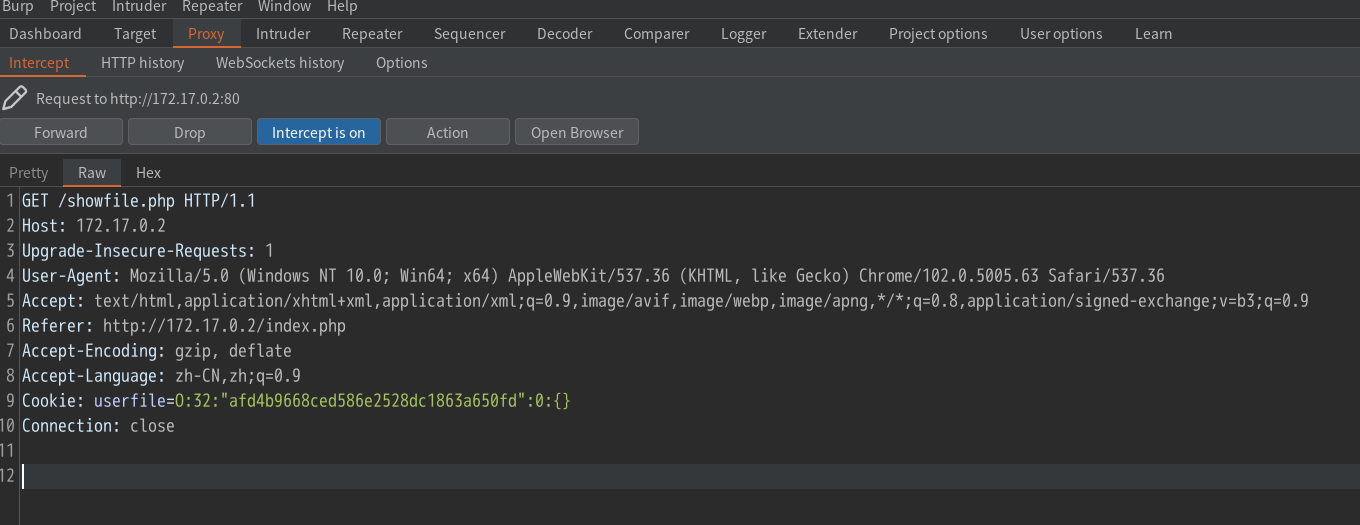1360x525 pixels.
Task: Forward the intercepted request
Action: pyautogui.click(x=61, y=132)
